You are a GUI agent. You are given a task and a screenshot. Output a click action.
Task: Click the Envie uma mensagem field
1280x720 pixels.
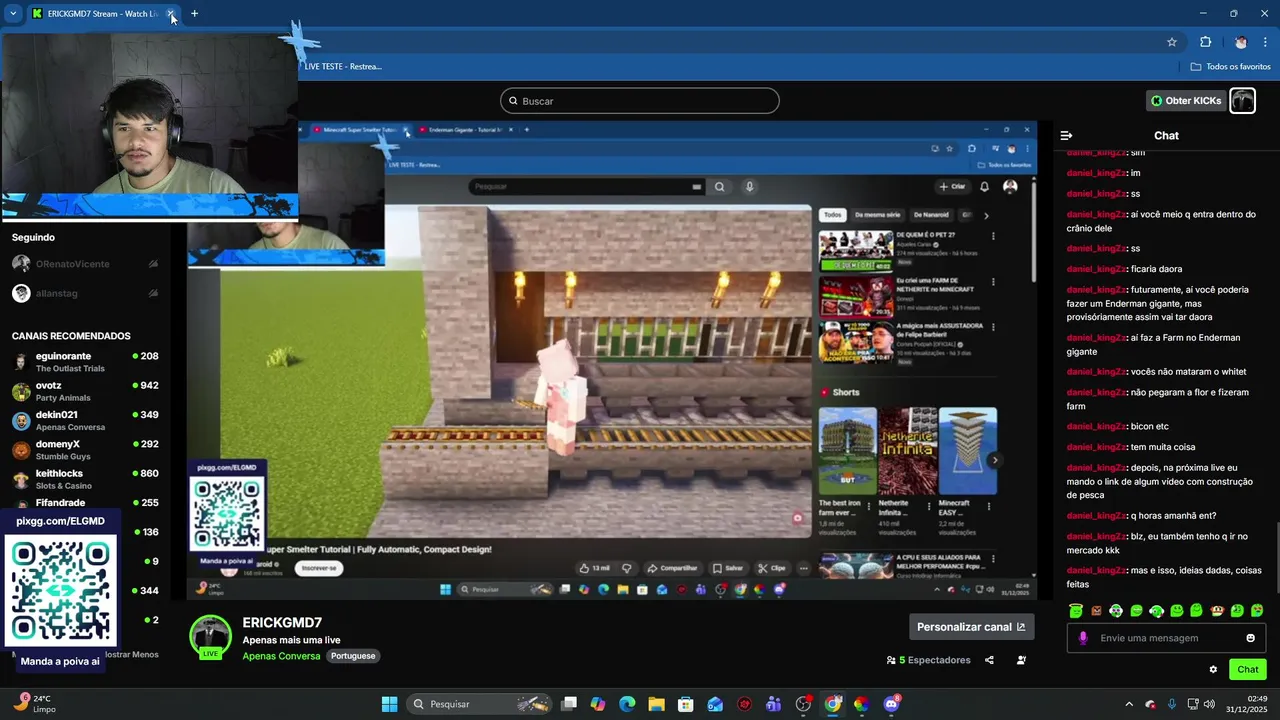click(x=1166, y=638)
